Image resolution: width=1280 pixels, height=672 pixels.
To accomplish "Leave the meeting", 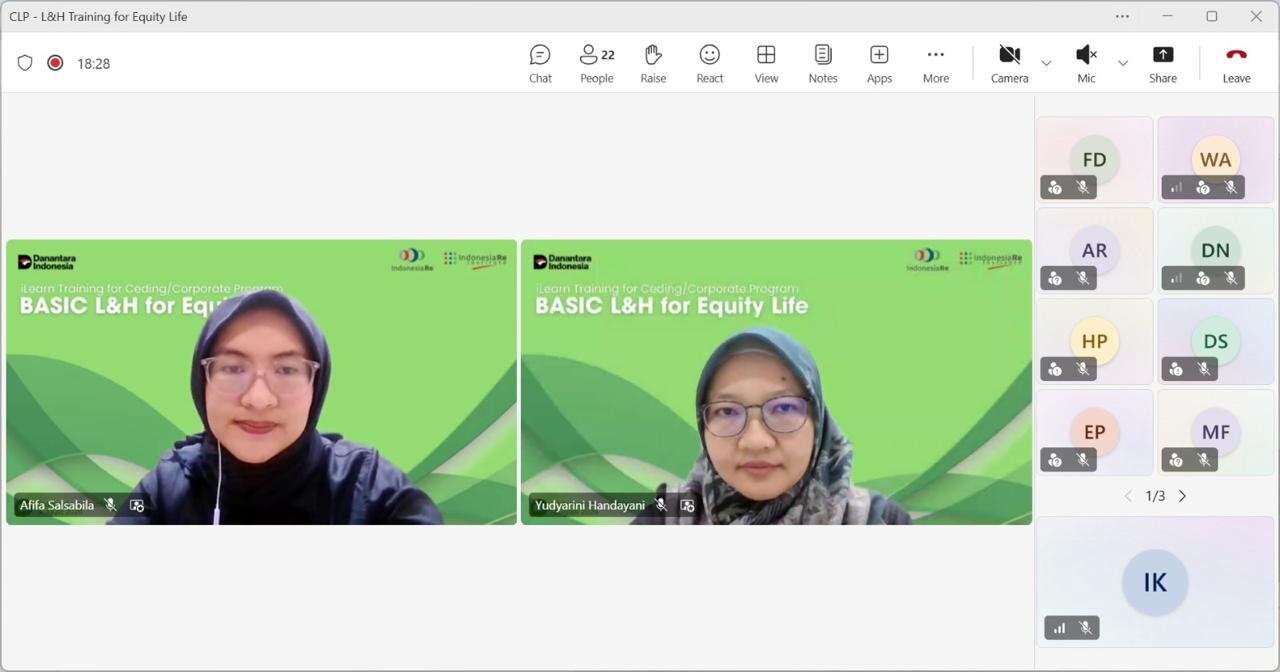I will click(1236, 64).
